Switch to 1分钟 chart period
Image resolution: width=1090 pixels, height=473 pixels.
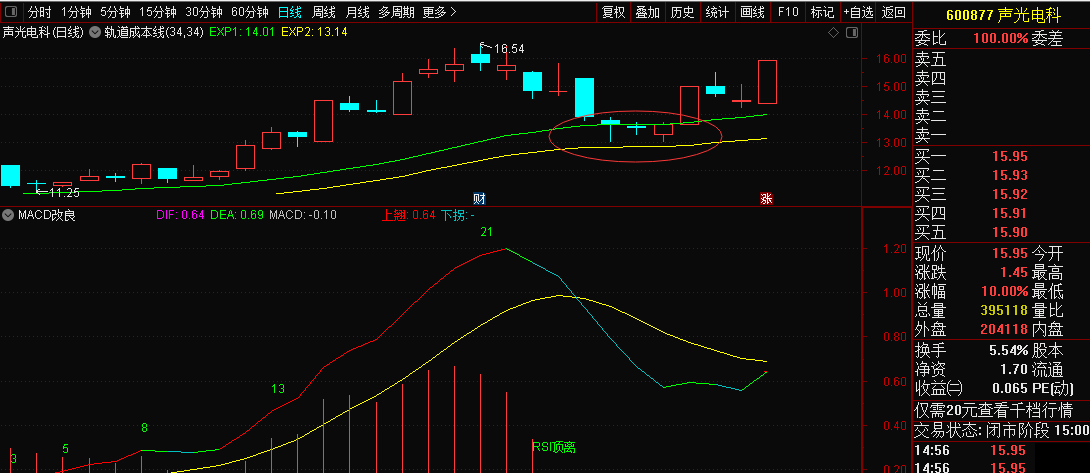point(76,12)
